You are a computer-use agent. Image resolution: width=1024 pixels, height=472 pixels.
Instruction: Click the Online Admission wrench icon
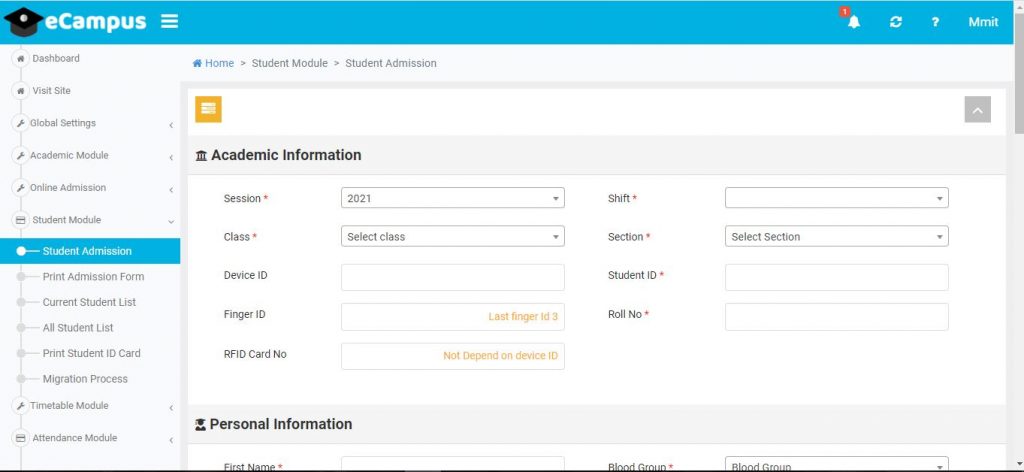tap(21, 187)
